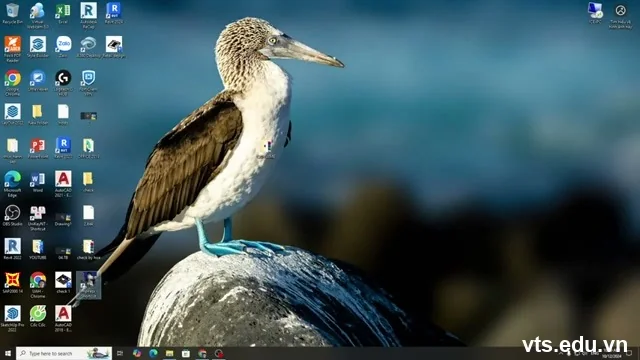Select the New folder desktop icon
Screen dimensions: 640x360
pyautogui.click(x=38, y=114)
